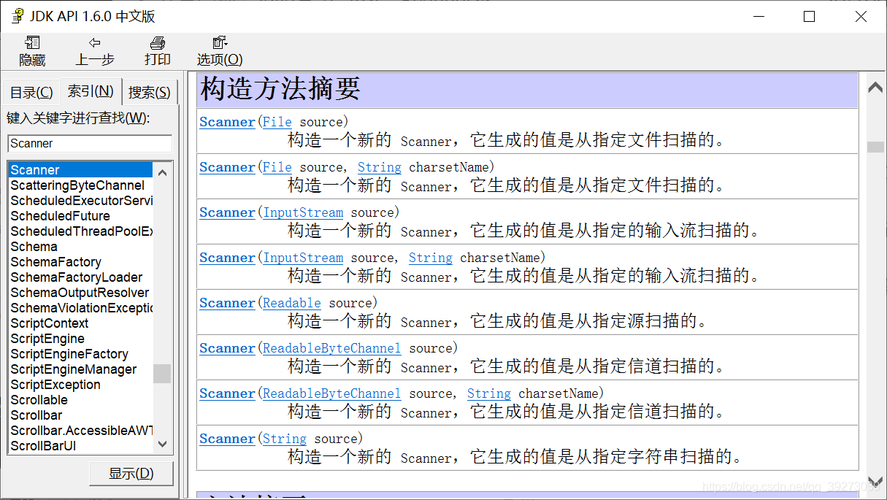Maximize the JDK API window
The height and width of the screenshot is (500, 887).
[810, 16]
